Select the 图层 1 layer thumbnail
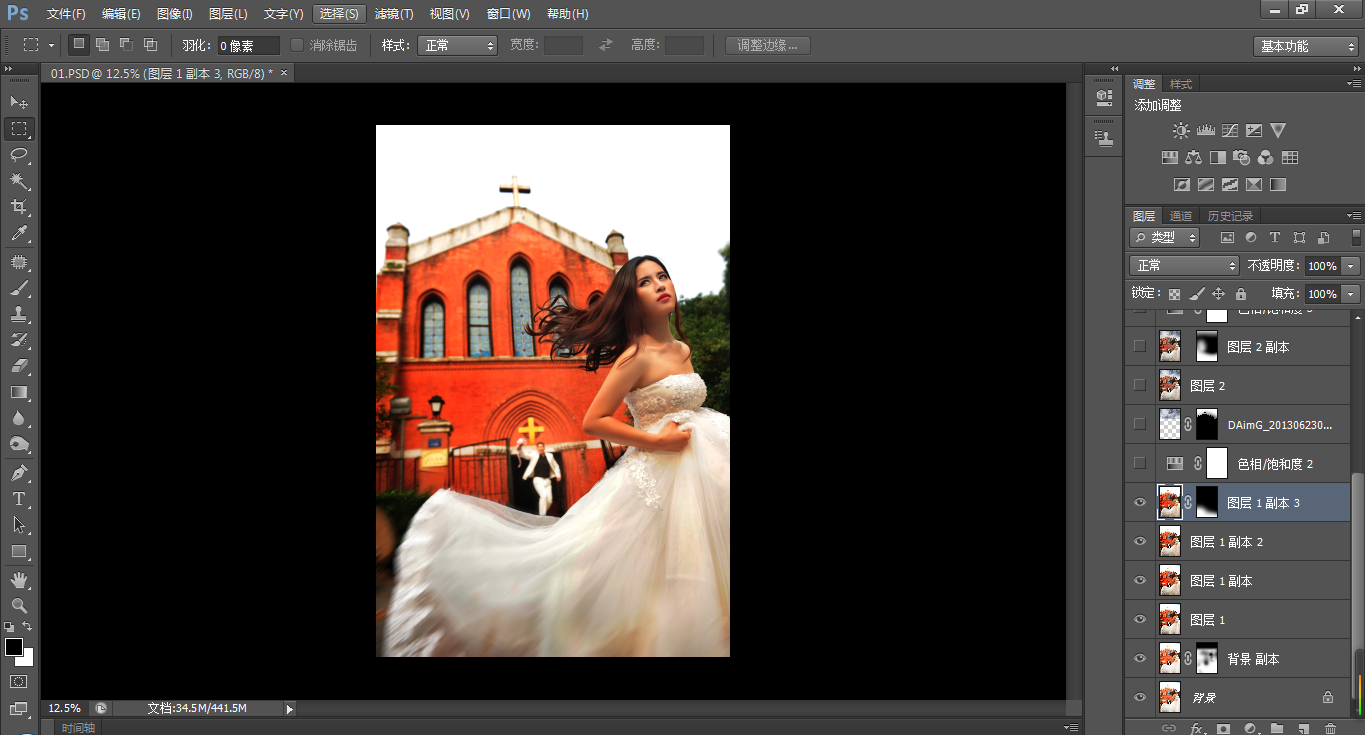 (1169, 620)
